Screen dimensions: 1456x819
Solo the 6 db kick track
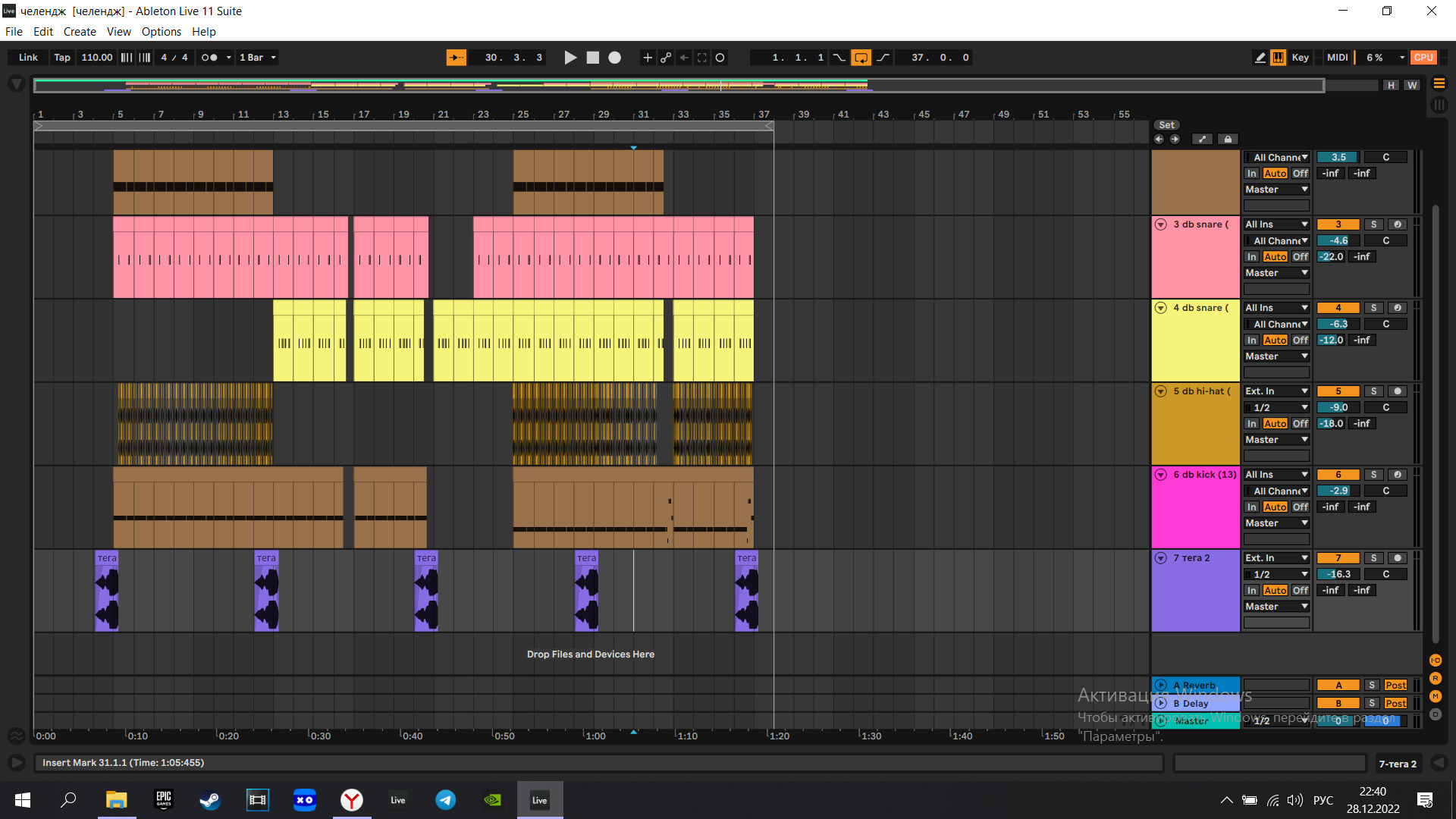click(x=1373, y=475)
